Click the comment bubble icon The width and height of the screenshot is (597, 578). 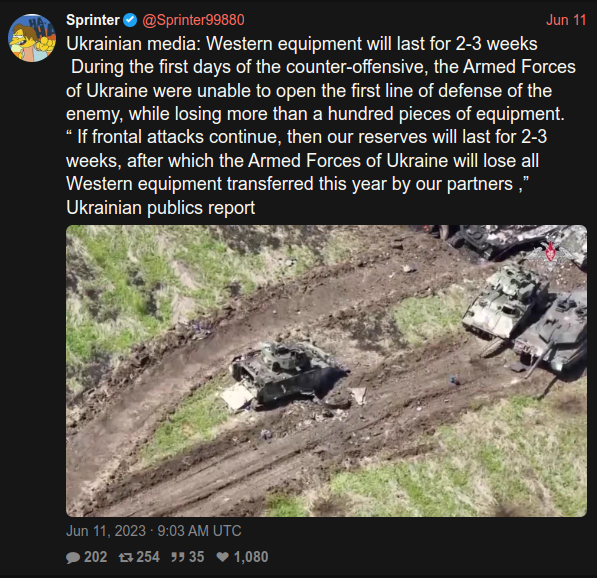click(x=73, y=557)
